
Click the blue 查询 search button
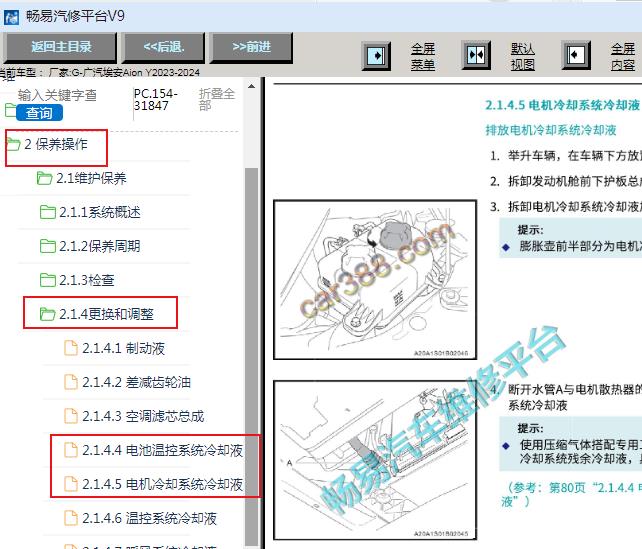39,113
